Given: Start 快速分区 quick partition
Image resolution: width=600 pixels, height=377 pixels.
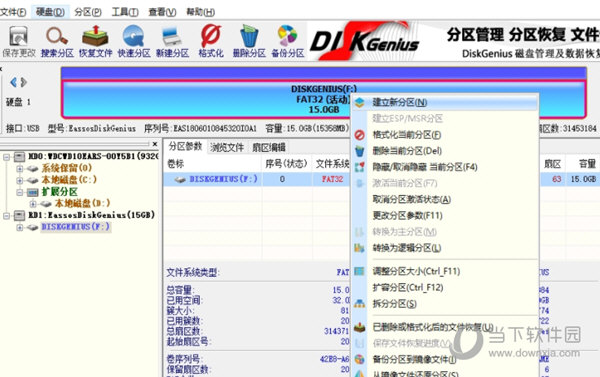Looking at the screenshot, I should (x=134, y=41).
